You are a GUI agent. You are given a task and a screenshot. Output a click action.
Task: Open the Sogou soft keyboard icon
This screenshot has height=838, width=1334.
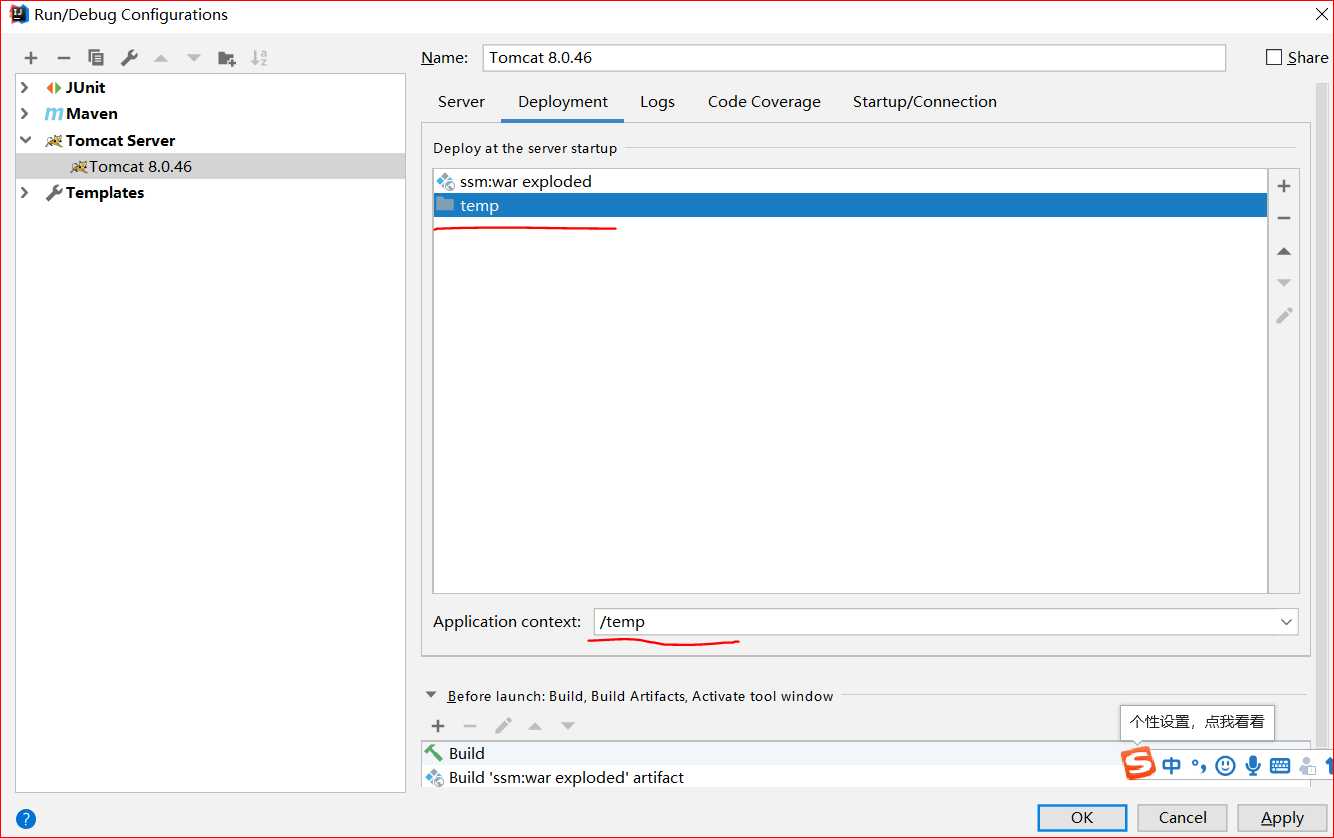tap(1280, 766)
